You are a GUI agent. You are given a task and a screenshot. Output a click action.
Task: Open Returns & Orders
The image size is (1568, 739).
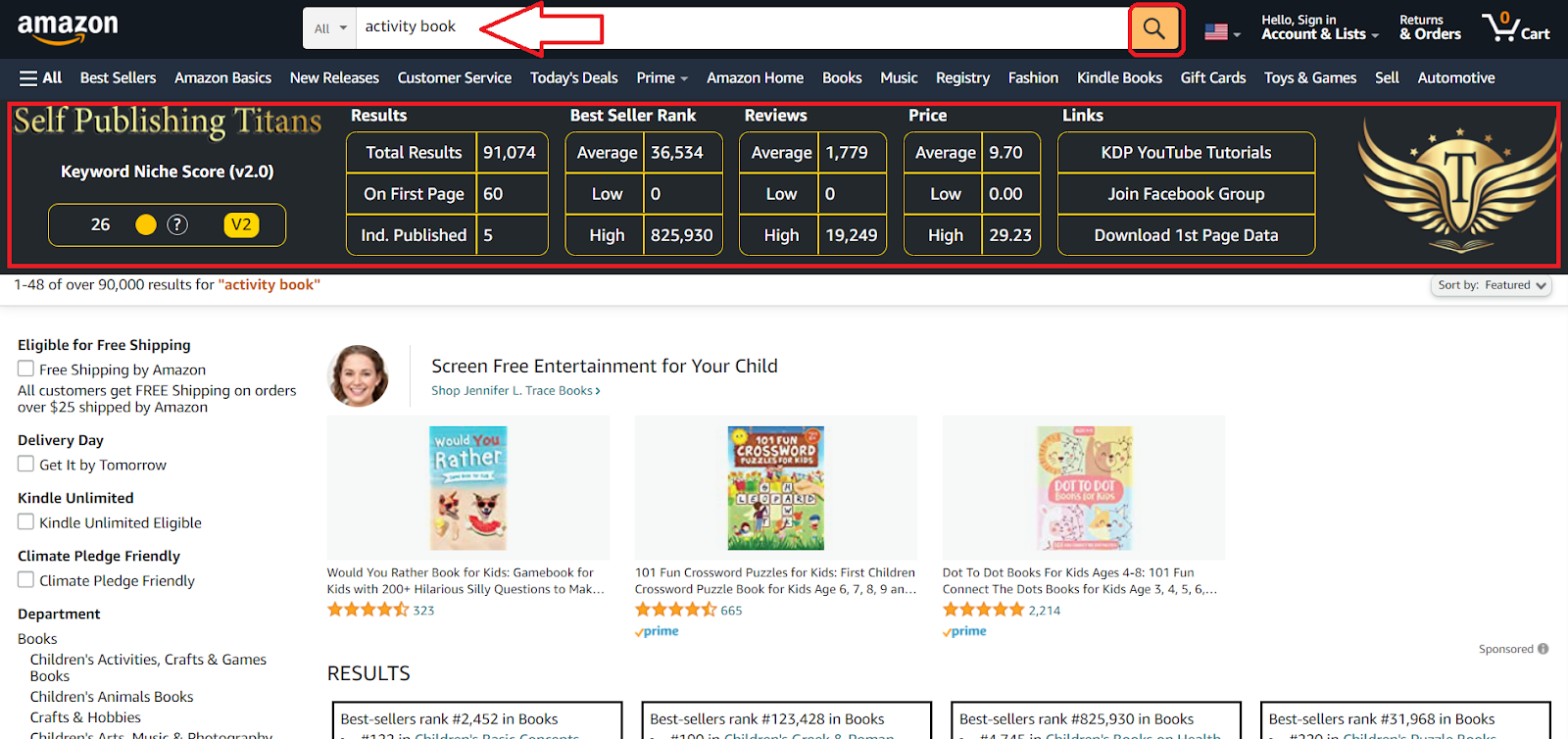pos(1430,27)
